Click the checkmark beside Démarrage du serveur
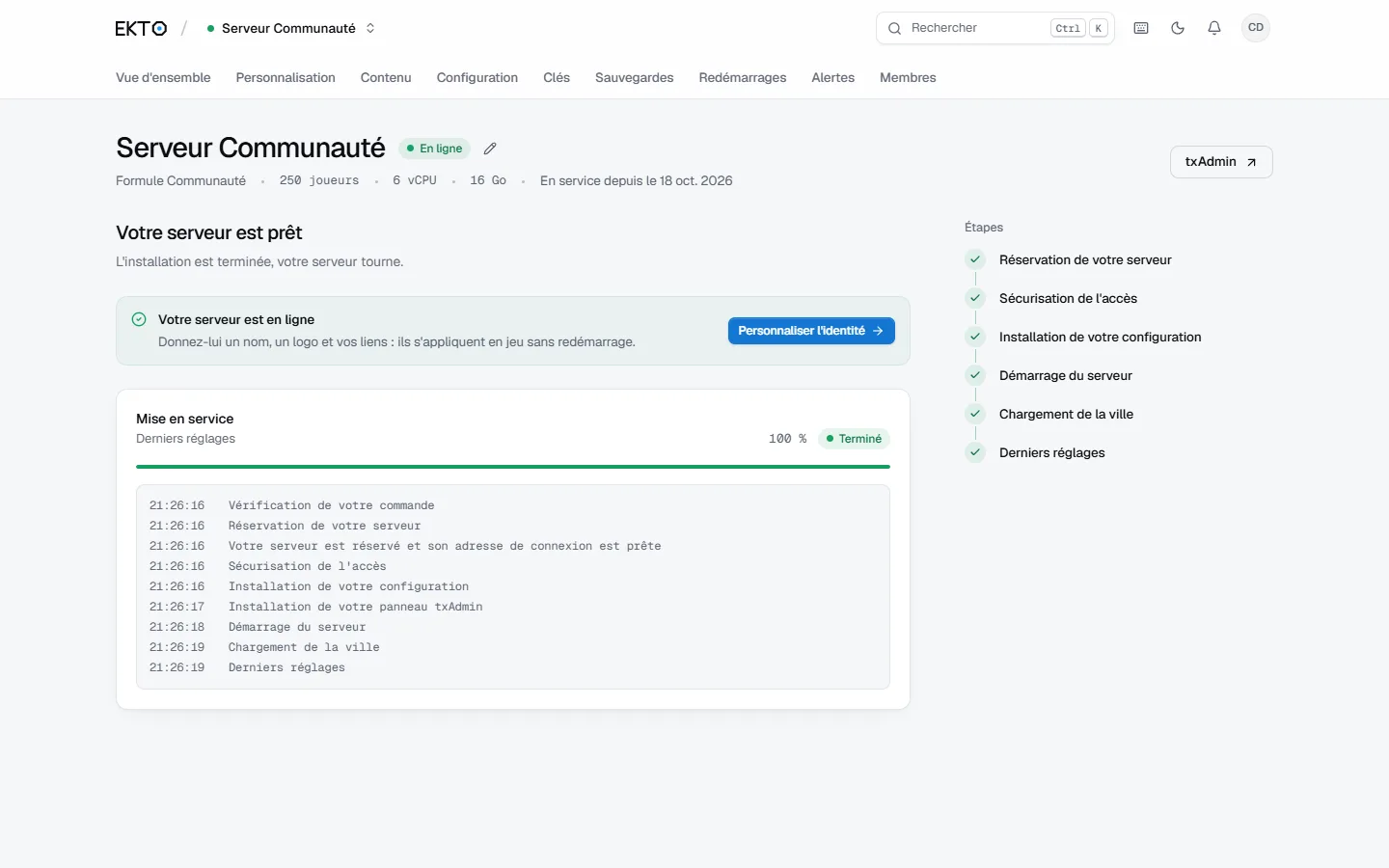The width and height of the screenshot is (1389, 868). (975, 375)
